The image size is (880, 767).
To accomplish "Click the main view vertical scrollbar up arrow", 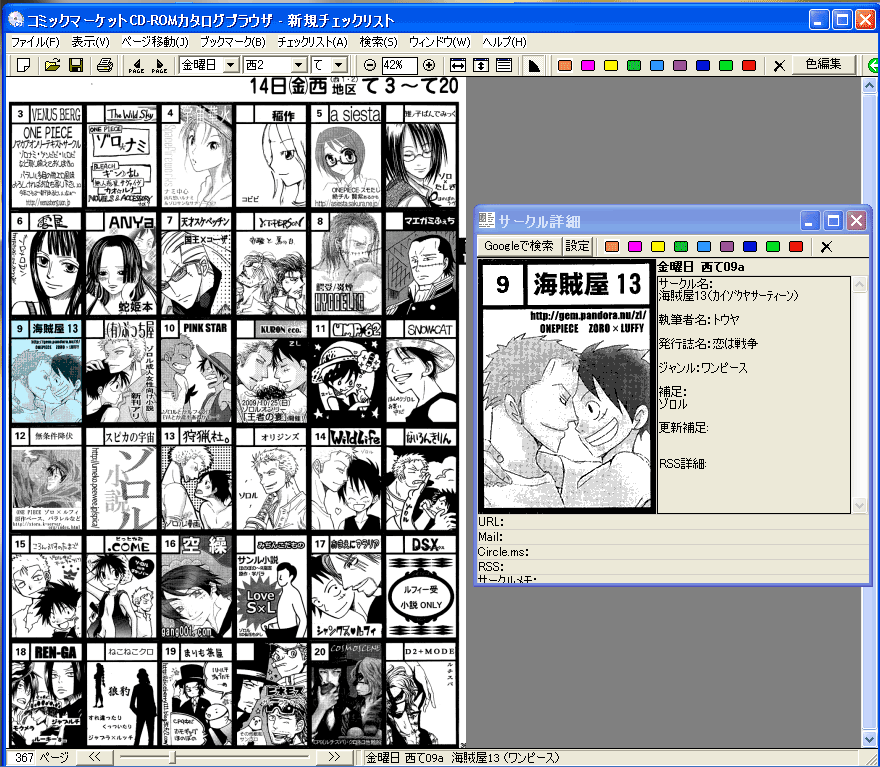I will (x=869, y=86).
